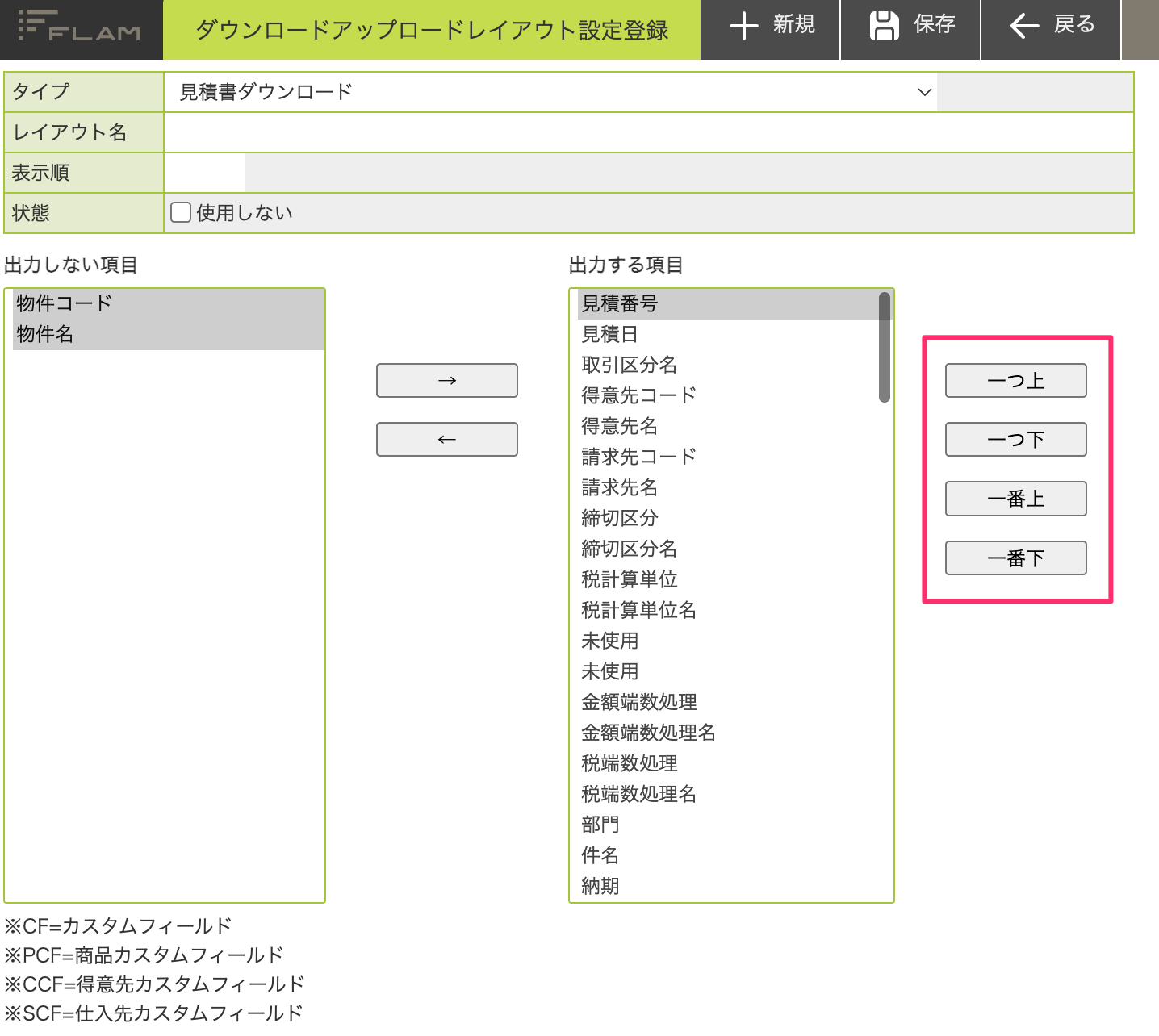The height and width of the screenshot is (1036, 1159).
Task: Select 税計算単位 in the output list
Action: 728,579
